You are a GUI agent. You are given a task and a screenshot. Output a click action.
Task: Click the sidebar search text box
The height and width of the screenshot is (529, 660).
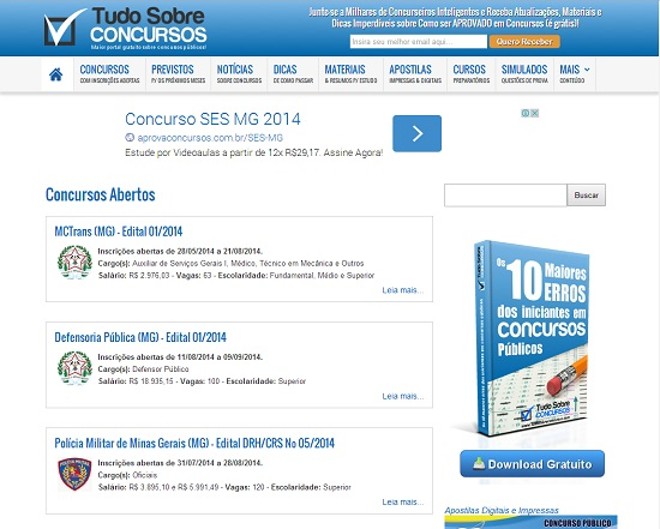505,195
